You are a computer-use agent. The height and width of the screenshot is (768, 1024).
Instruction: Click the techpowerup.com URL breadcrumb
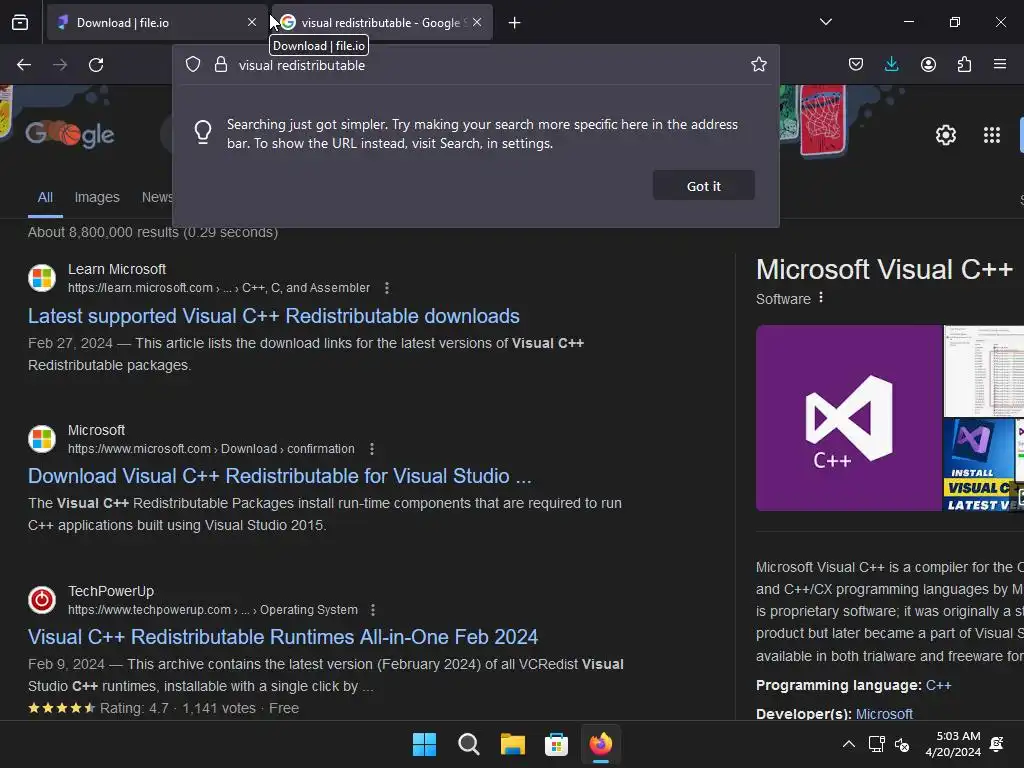tap(213, 610)
